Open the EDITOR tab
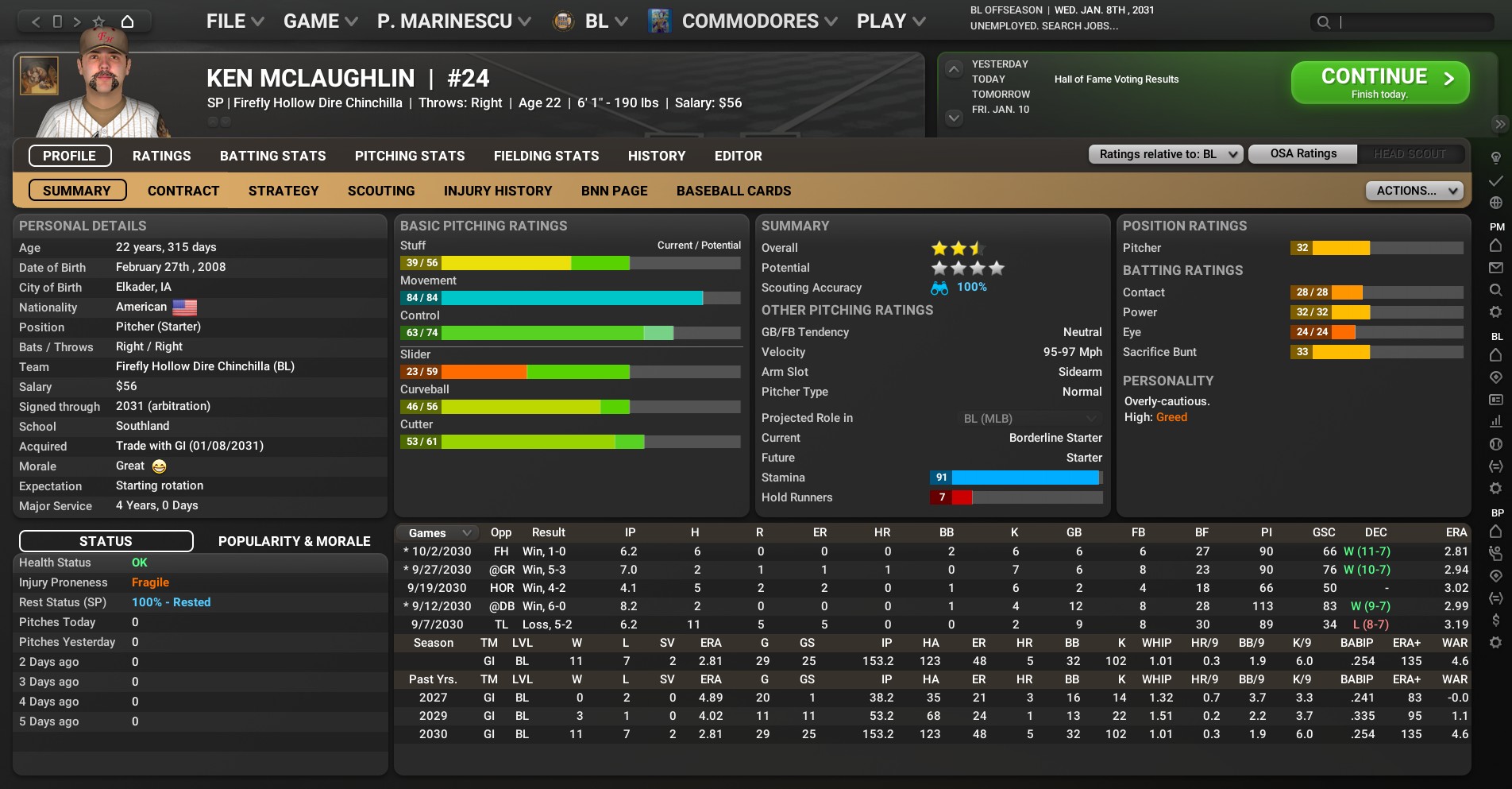 (x=739, y=156)
